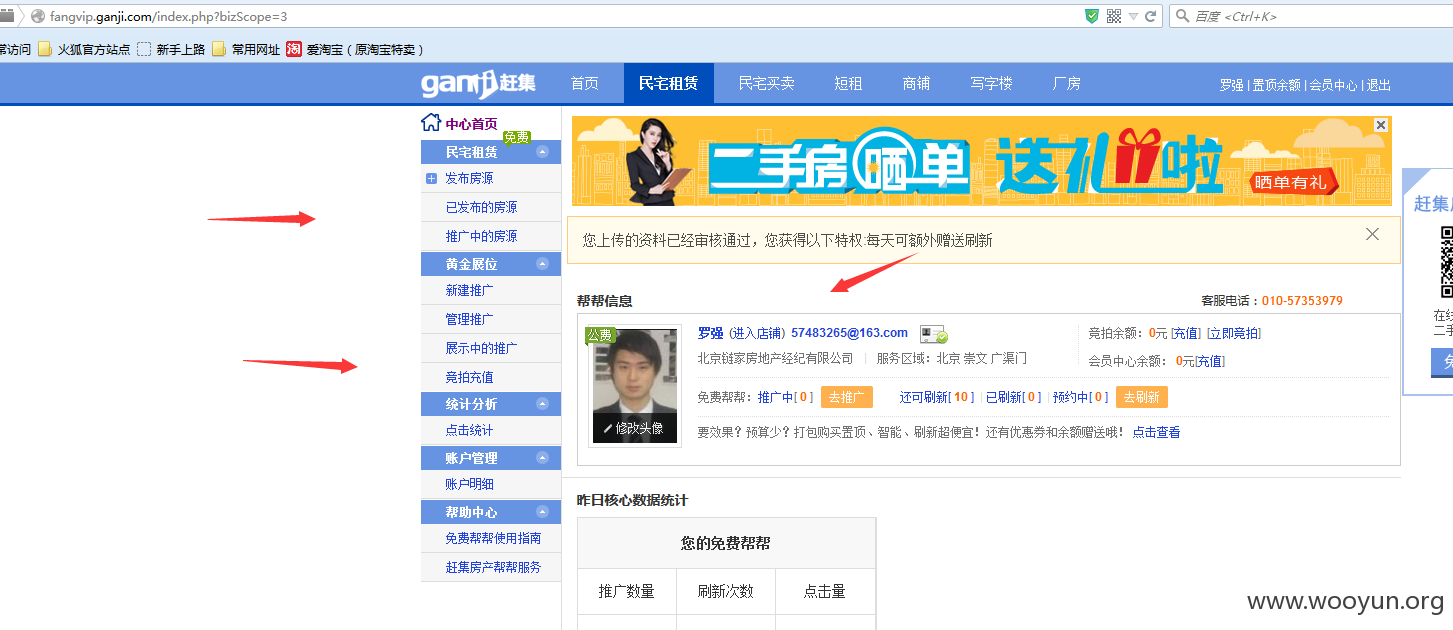The image size is (1453, 630).
Task: Open the 厂房 navigation tab
Action: click(1067, 84)
